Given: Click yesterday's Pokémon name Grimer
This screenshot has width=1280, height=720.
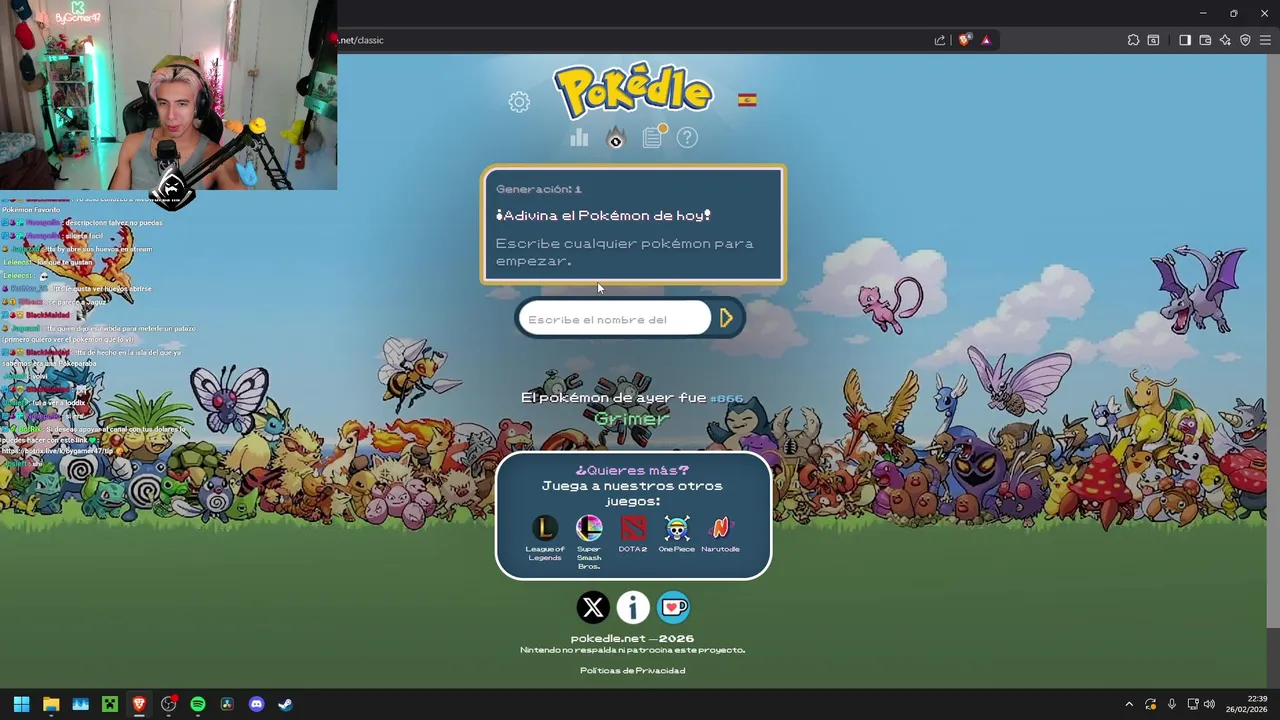Looking at the screenshot, I should (631, 419).
